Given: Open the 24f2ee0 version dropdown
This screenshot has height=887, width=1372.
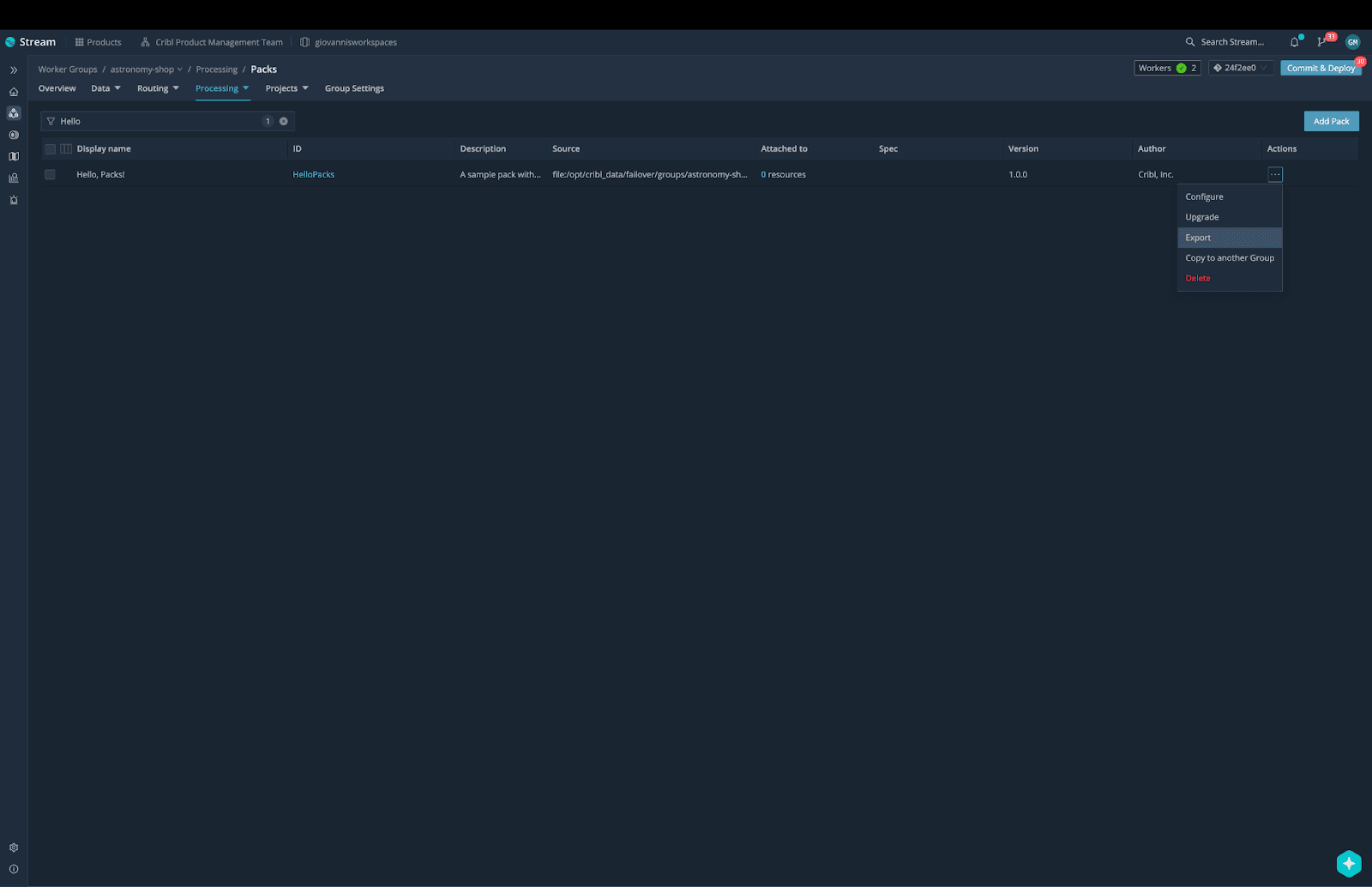Looking at the screenshot, I should [x=1240, y=68].
